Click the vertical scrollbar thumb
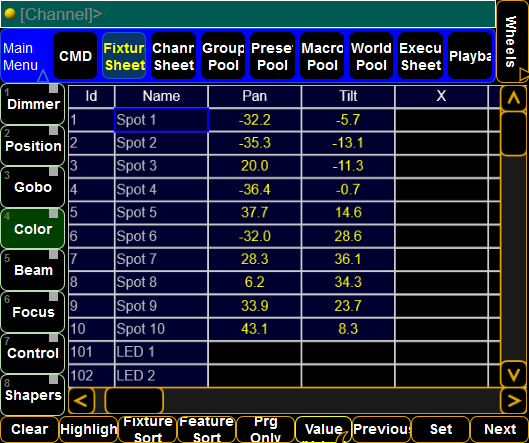Screen dimensions: 529x443 click(x=513, y=134)
